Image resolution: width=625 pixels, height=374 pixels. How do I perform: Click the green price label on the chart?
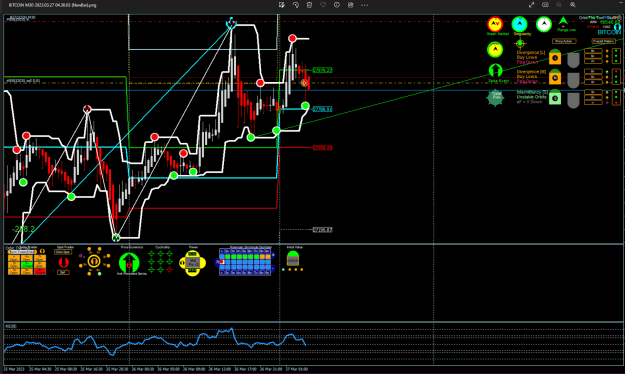[x=322, y=70]
